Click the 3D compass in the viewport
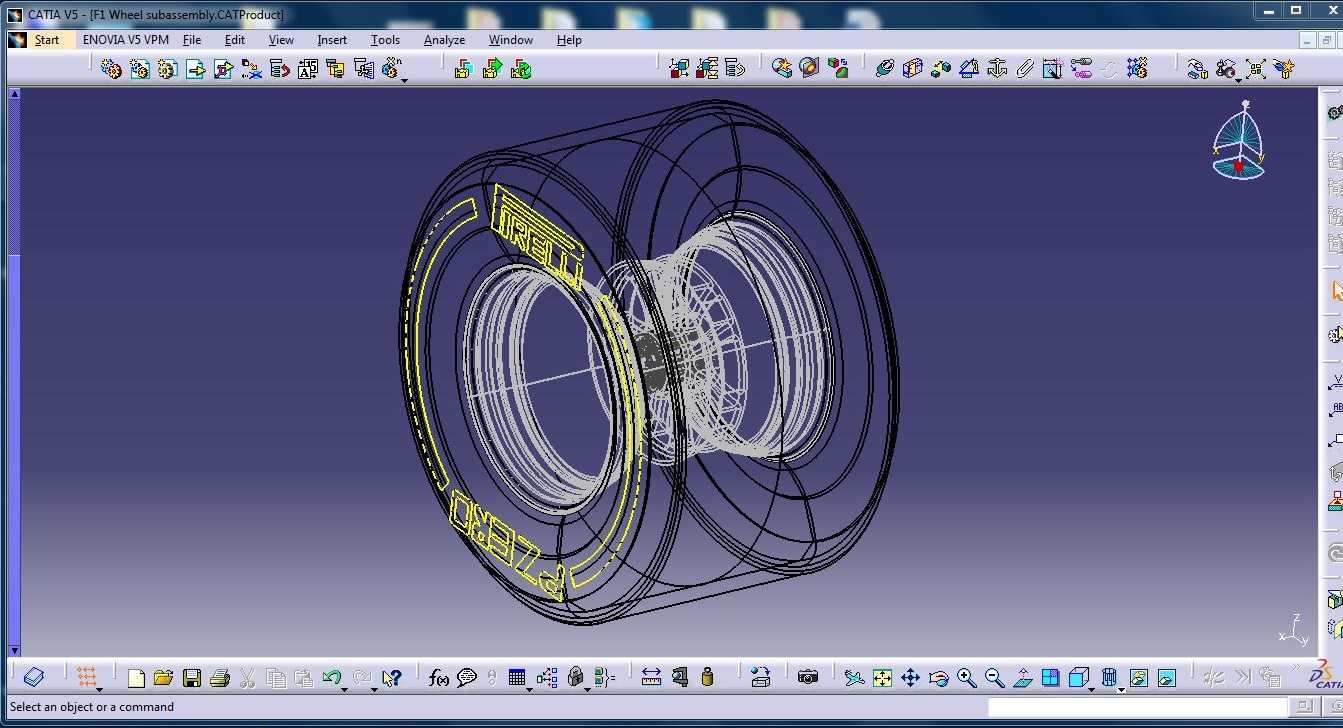Image resolution: width=1343 pixels, height=728 pixels. tap(1239, 142)
